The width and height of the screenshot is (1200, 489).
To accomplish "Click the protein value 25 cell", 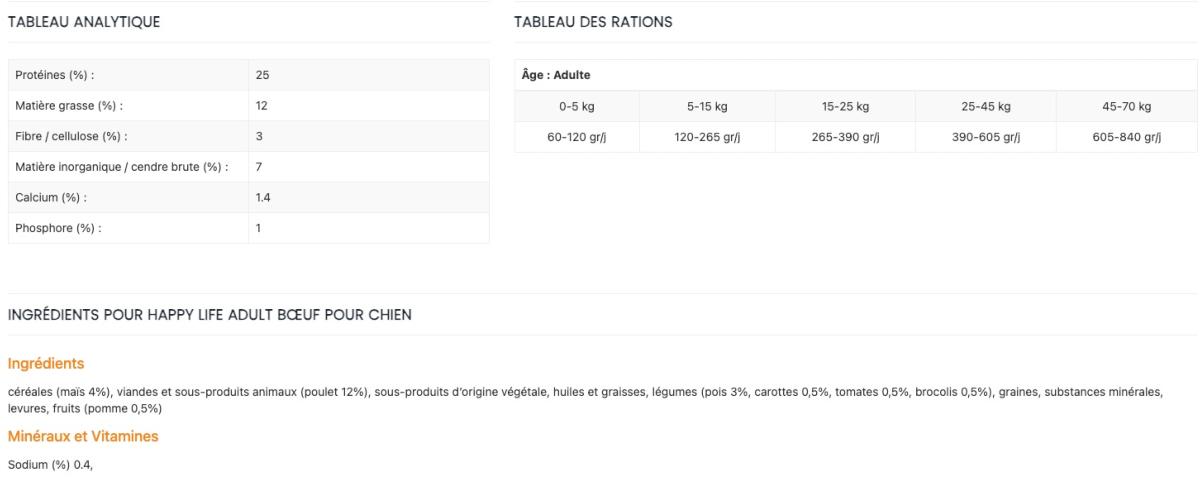I will pyautogui.click(x=263, y=75).
